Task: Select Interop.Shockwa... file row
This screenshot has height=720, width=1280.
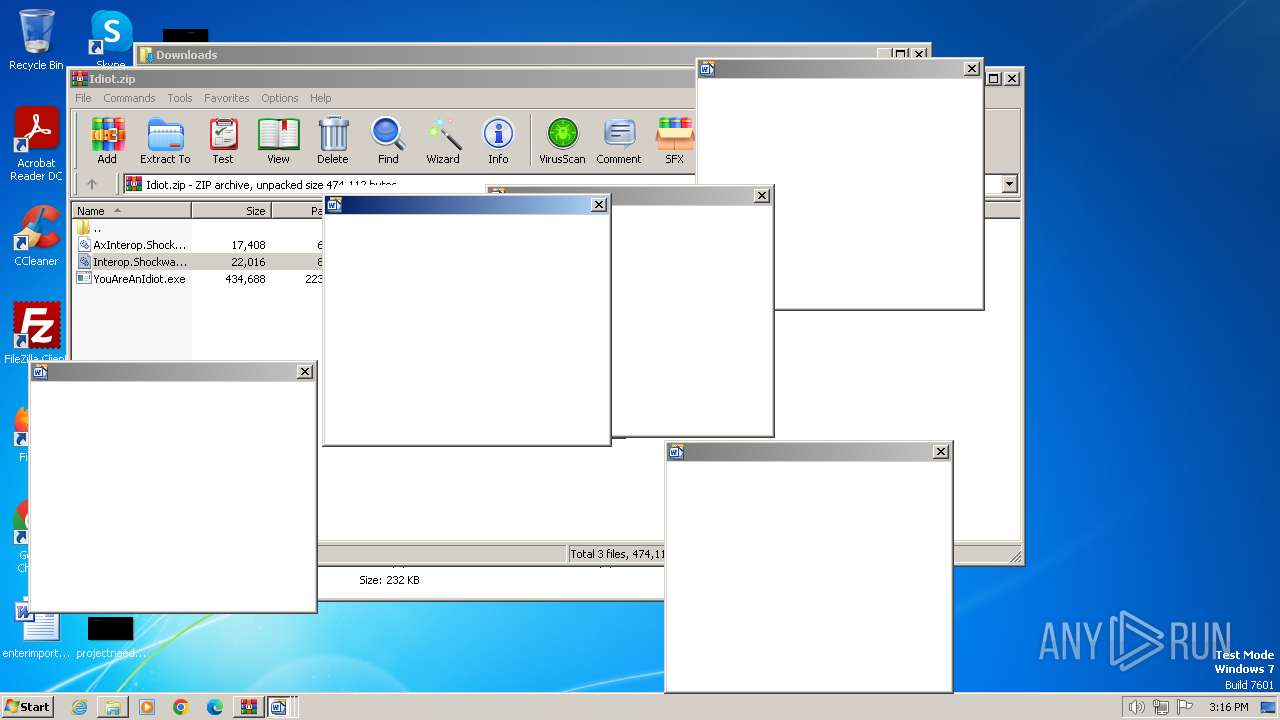Action: [x=139, y=262]
